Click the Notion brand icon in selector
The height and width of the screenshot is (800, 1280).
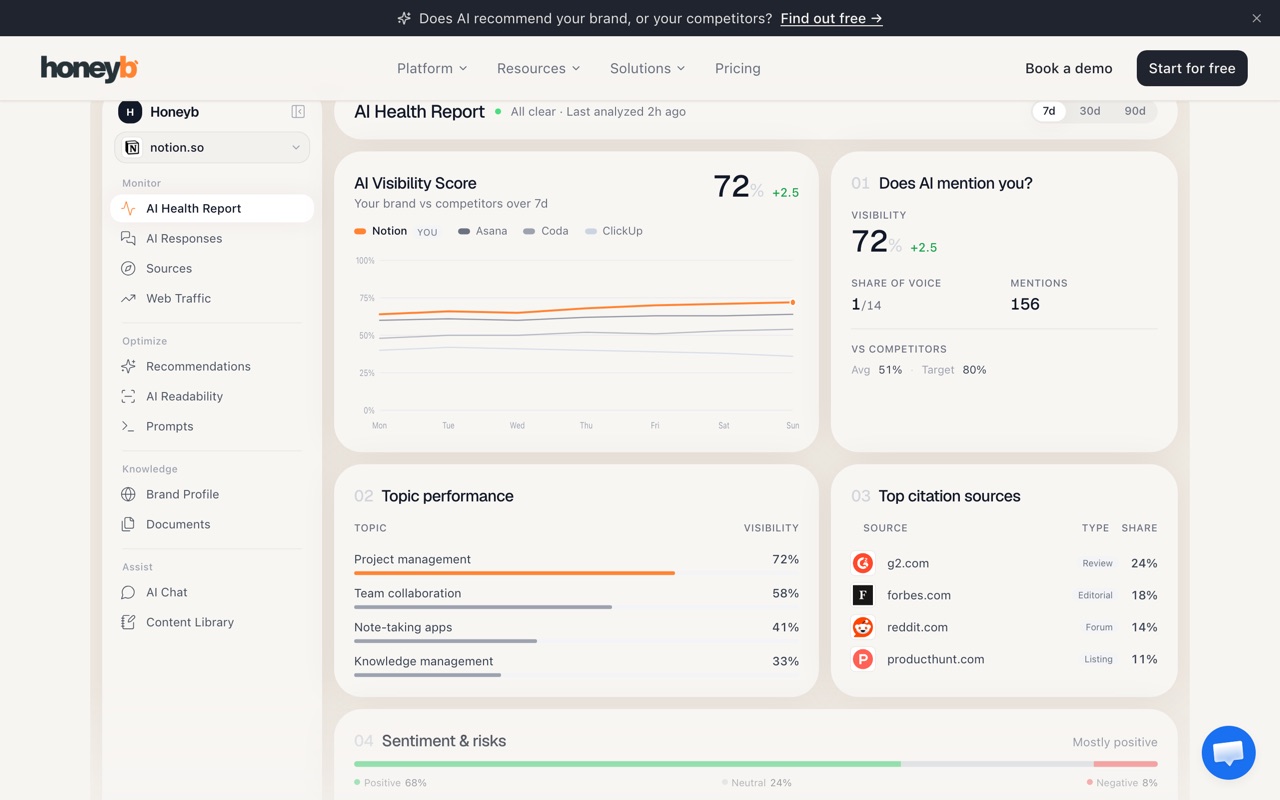tap(132, 148)
